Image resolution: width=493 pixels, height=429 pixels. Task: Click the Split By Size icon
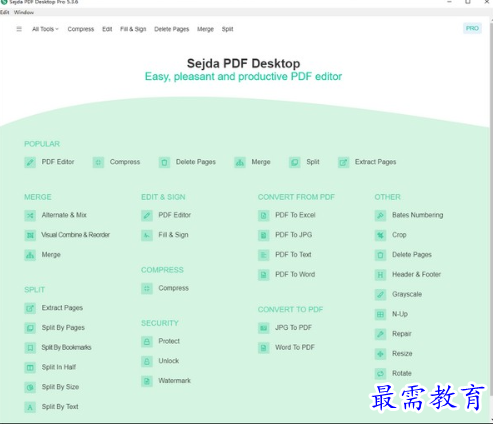click(x=30, y=387)
